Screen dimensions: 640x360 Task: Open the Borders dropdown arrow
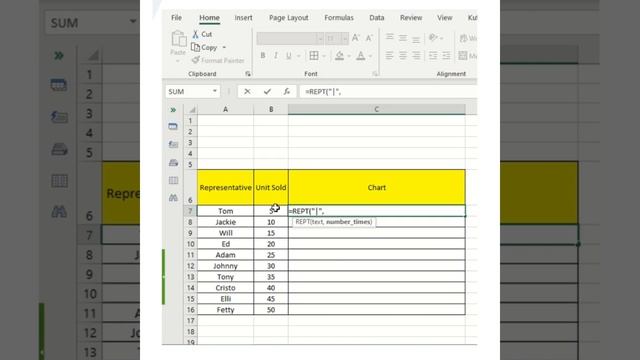[324, 56]
